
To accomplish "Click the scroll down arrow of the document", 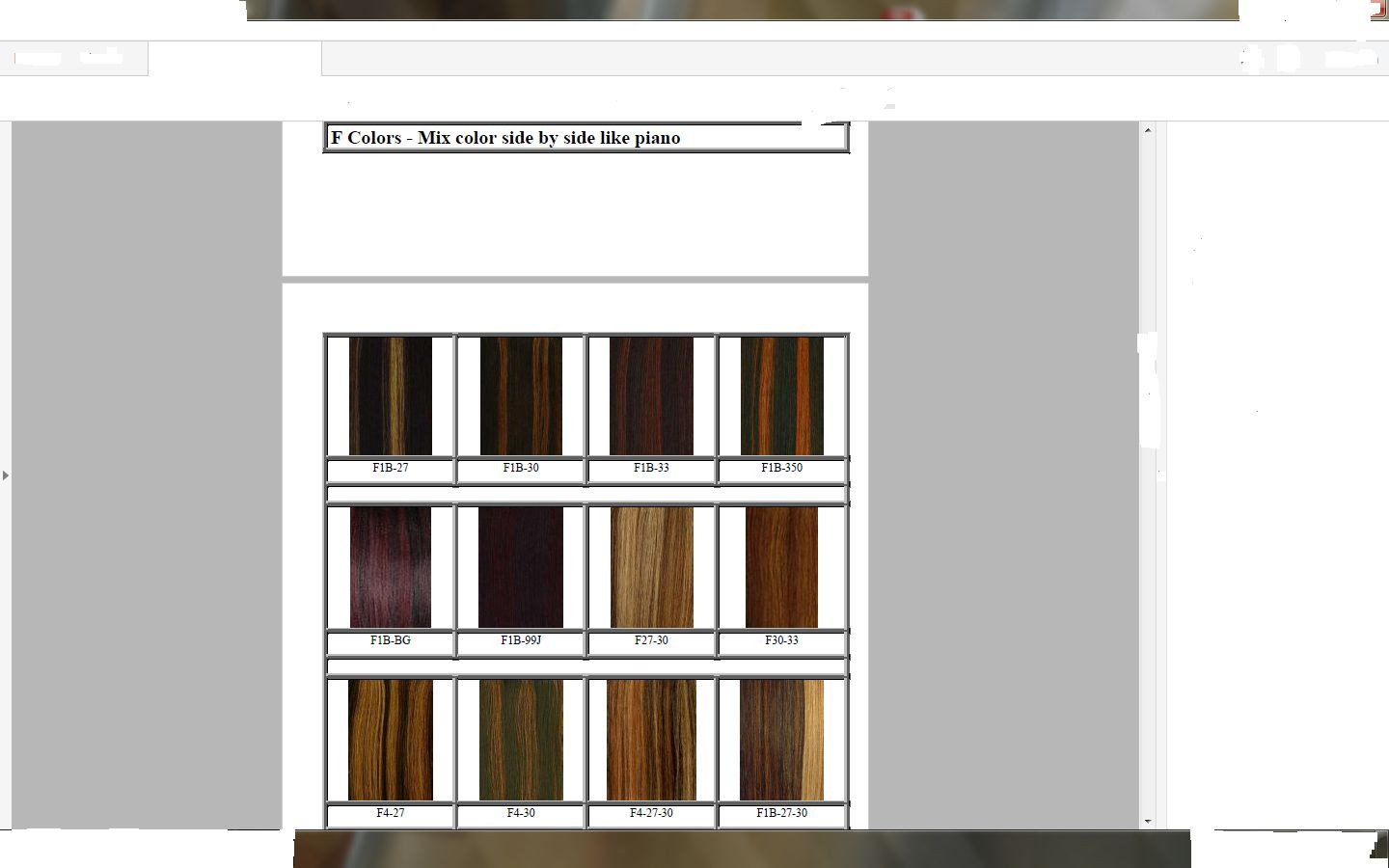I will pyautogui.click(x=1148, y=821).
